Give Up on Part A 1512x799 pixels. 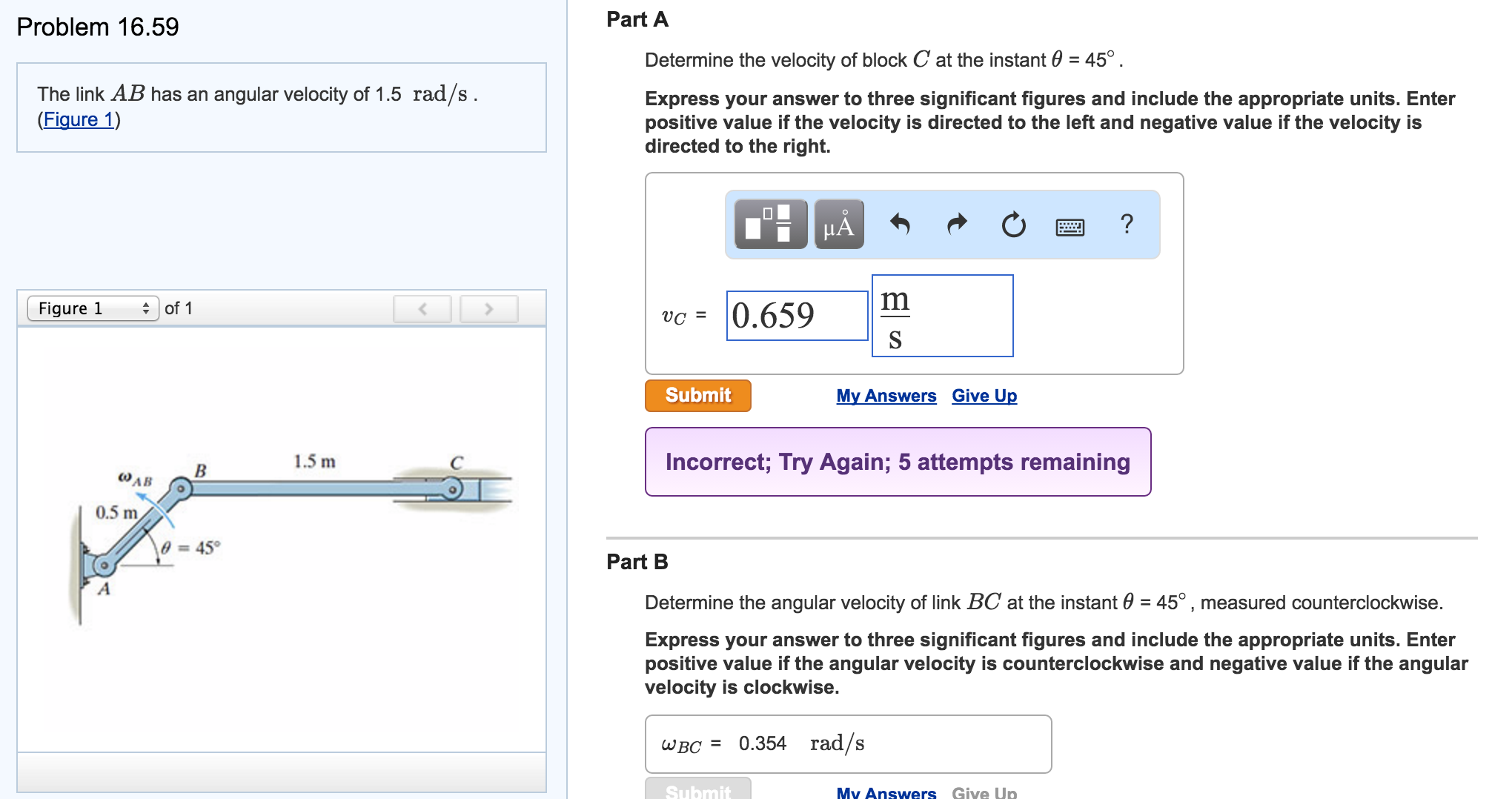click(984, 396)
